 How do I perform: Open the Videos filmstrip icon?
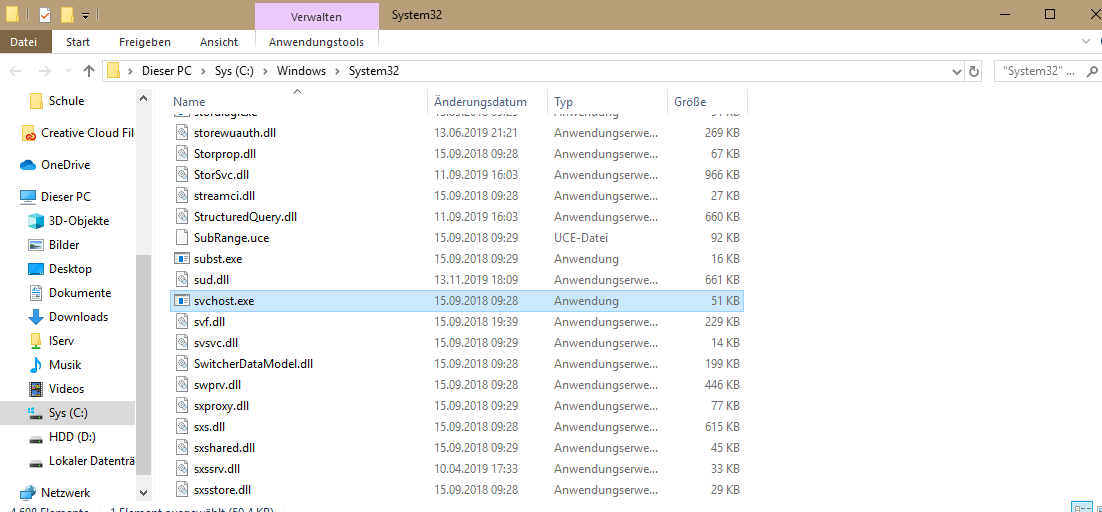[36, 389]
